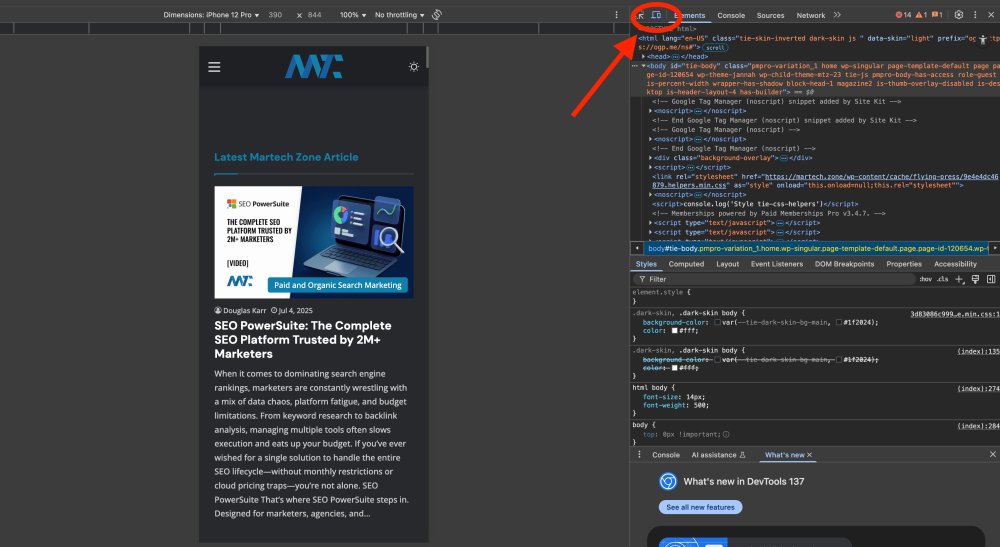1000x547 pixels.
Task: Open the Sources tab
Action: click(770, 15)
